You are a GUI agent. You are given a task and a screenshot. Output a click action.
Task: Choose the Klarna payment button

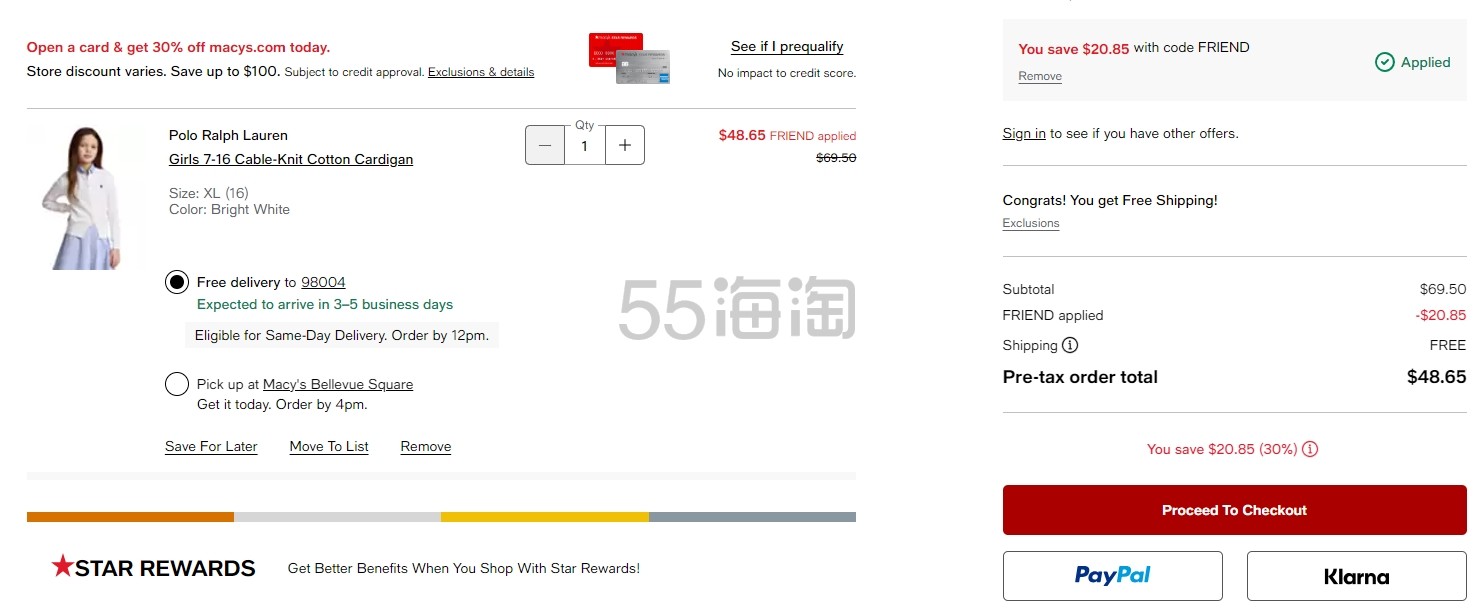coord(1356,576)
